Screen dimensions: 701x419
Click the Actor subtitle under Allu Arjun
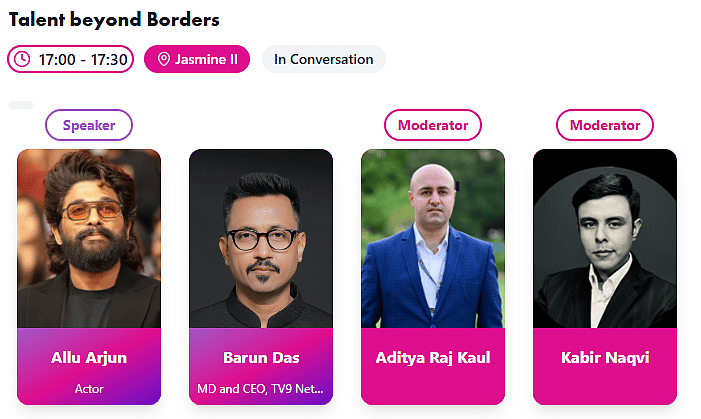coord(89,389)
